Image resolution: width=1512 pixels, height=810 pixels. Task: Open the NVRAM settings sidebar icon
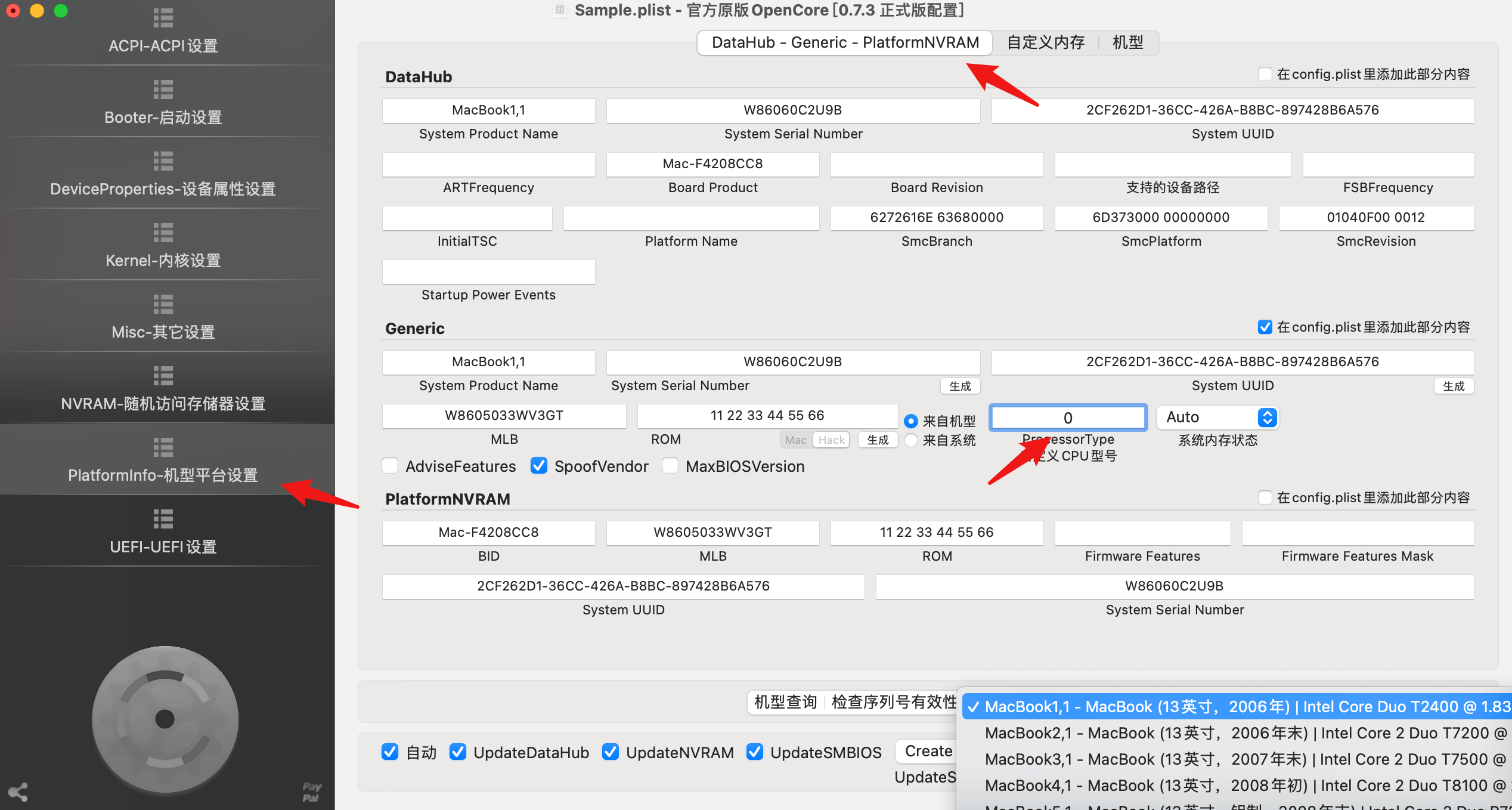[x=163, y=376]
